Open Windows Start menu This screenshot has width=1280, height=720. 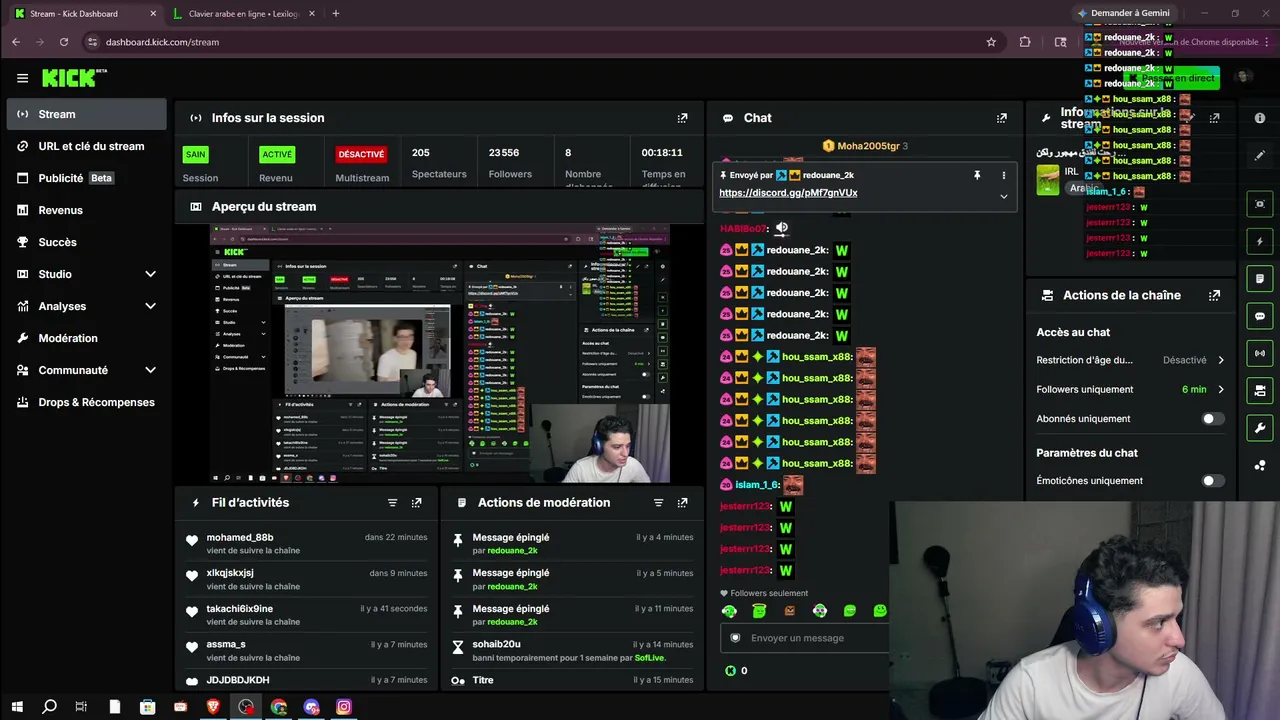17,707
